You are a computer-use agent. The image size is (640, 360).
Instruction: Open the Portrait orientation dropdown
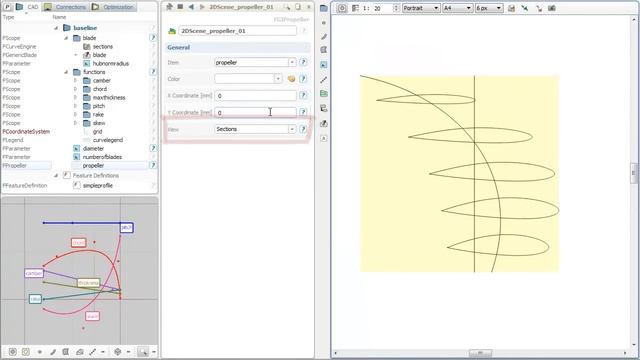(421, 8)
